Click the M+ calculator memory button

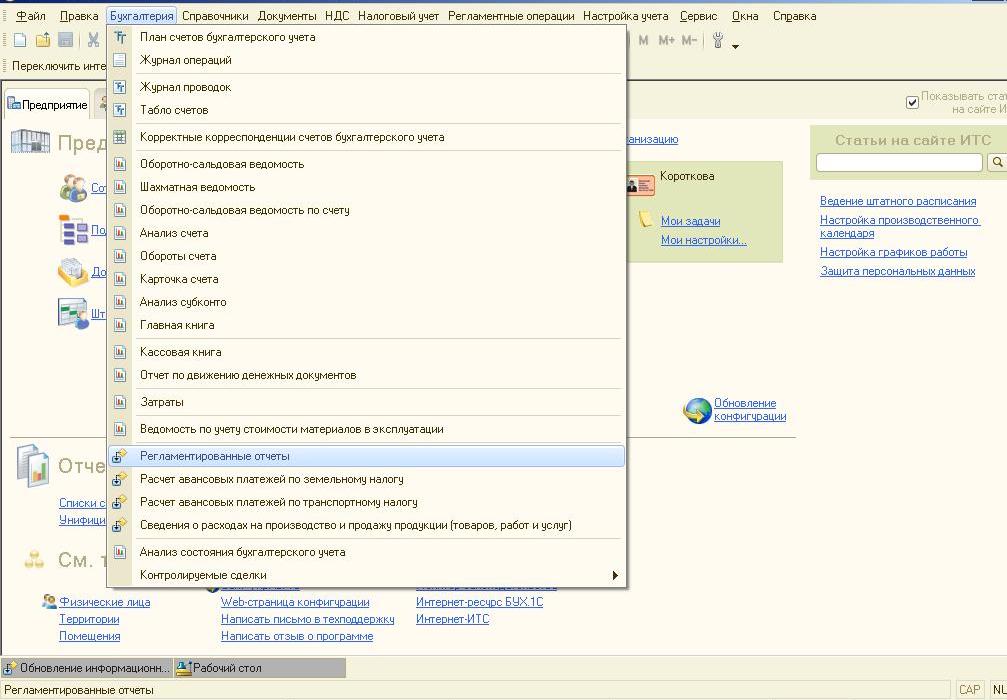[667, 41]
